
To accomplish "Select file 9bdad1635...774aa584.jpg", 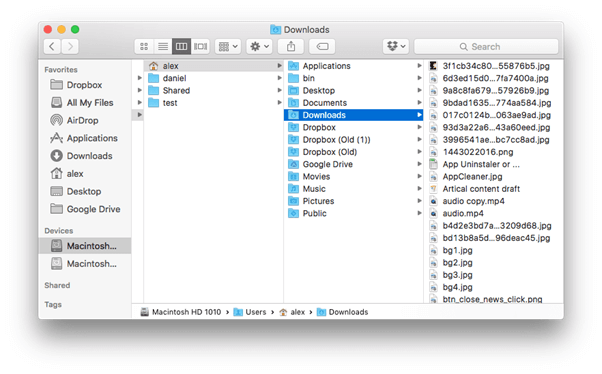I will [494, 103].
